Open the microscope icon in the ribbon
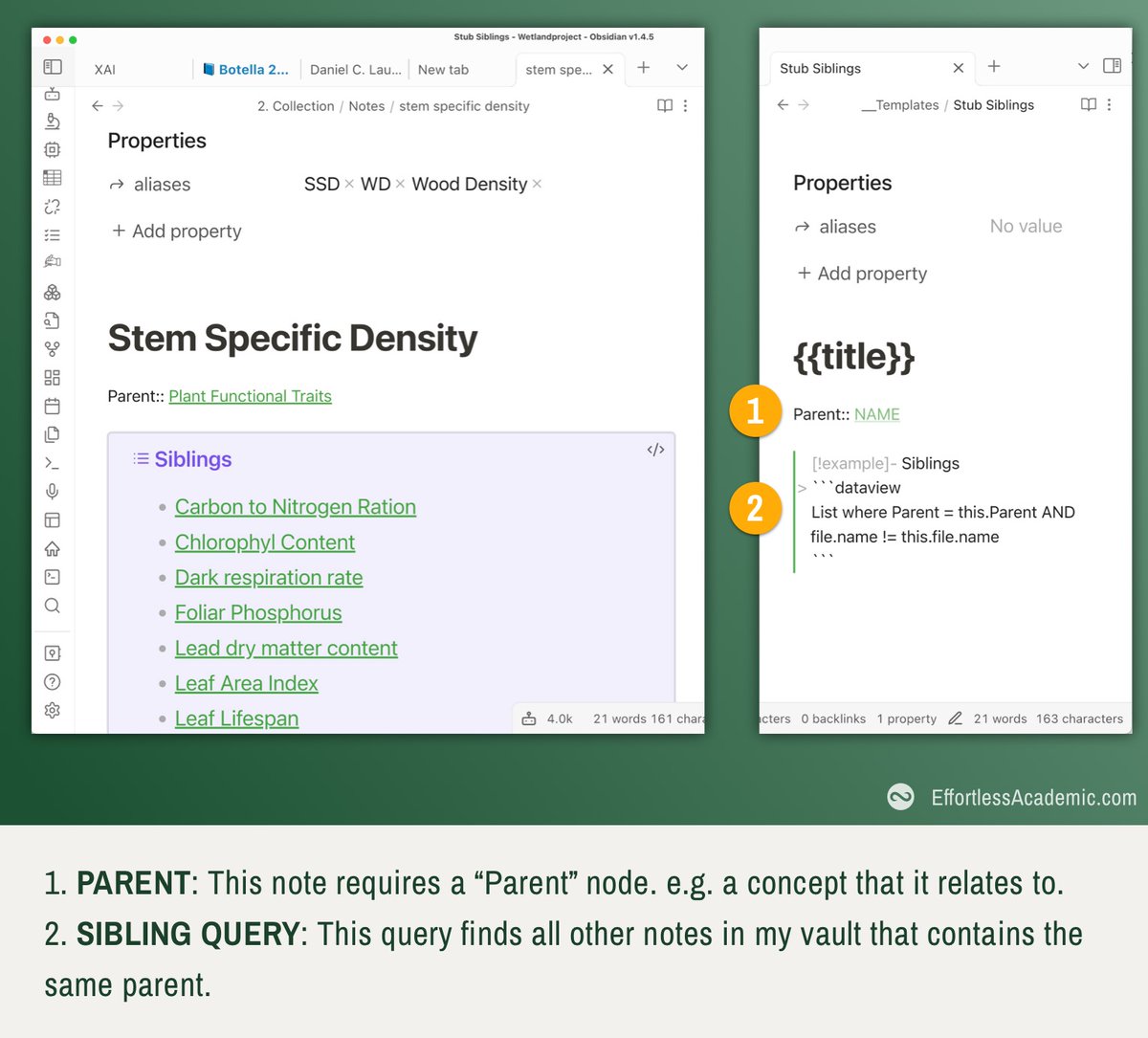 coord(53,121)
